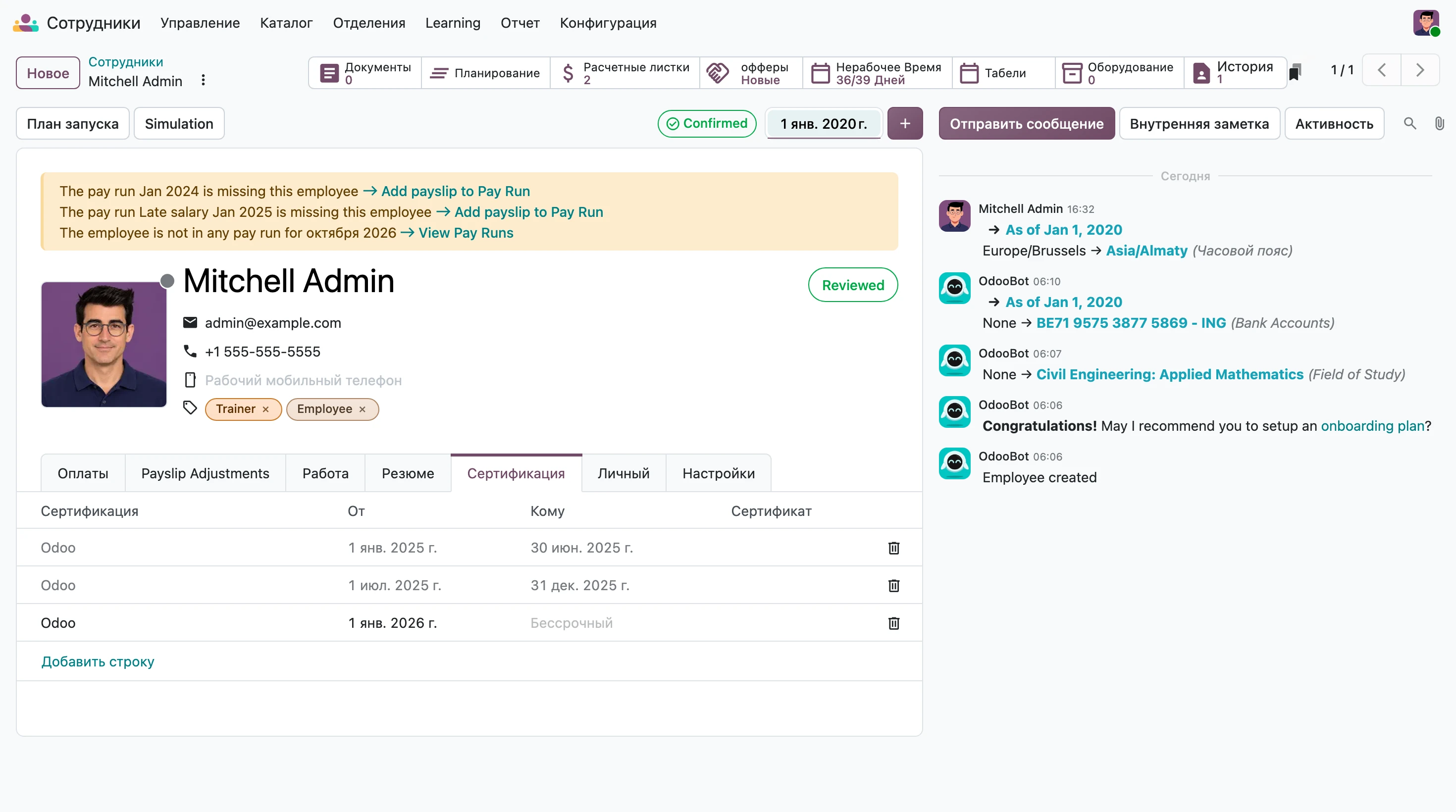1456x812 pixels.
Task: Click the Рабочий мобильный телефон field
Action: (x=304, y=380)
